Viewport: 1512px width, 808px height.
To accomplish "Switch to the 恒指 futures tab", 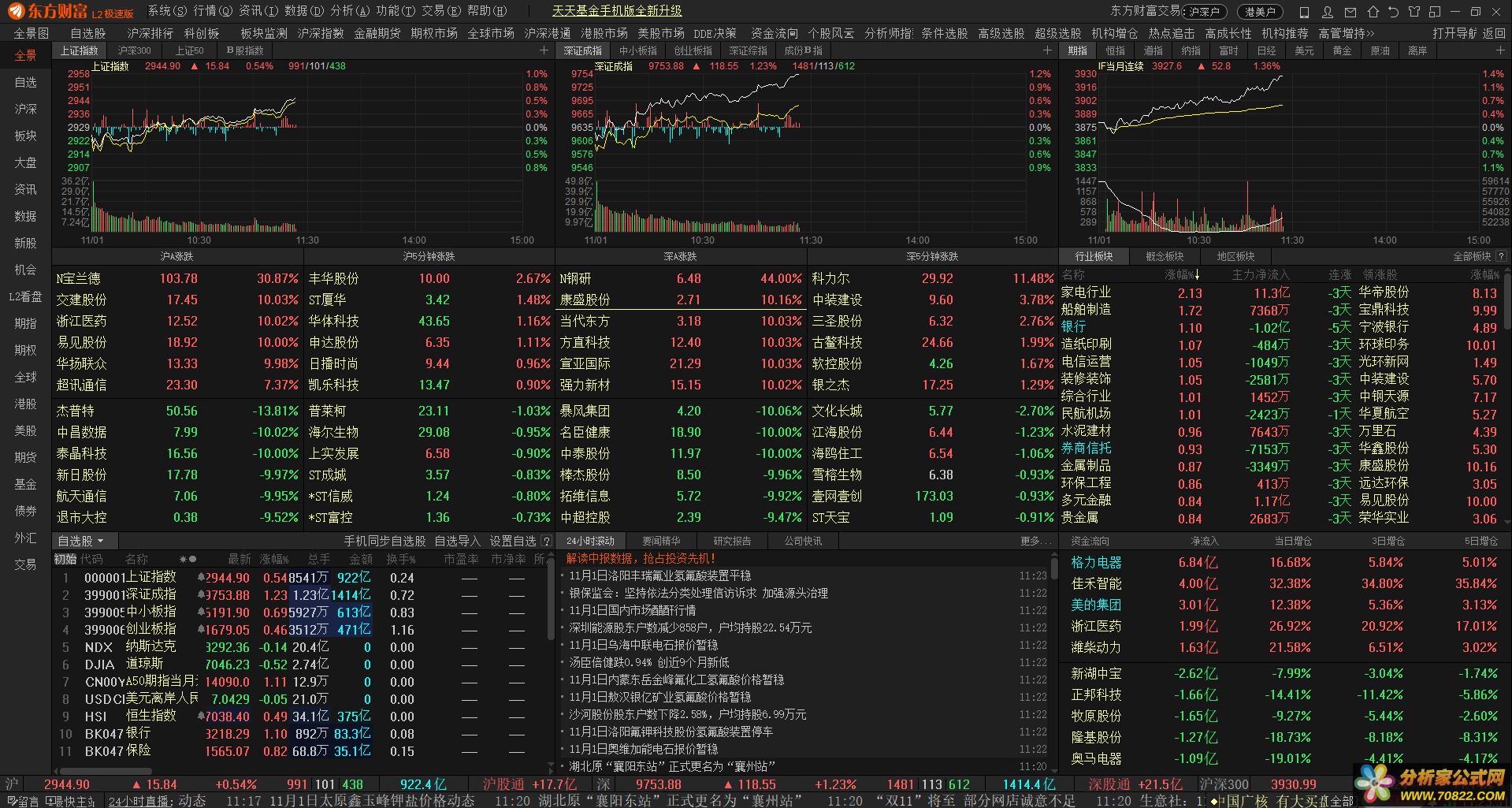I will pos(1116,50).
